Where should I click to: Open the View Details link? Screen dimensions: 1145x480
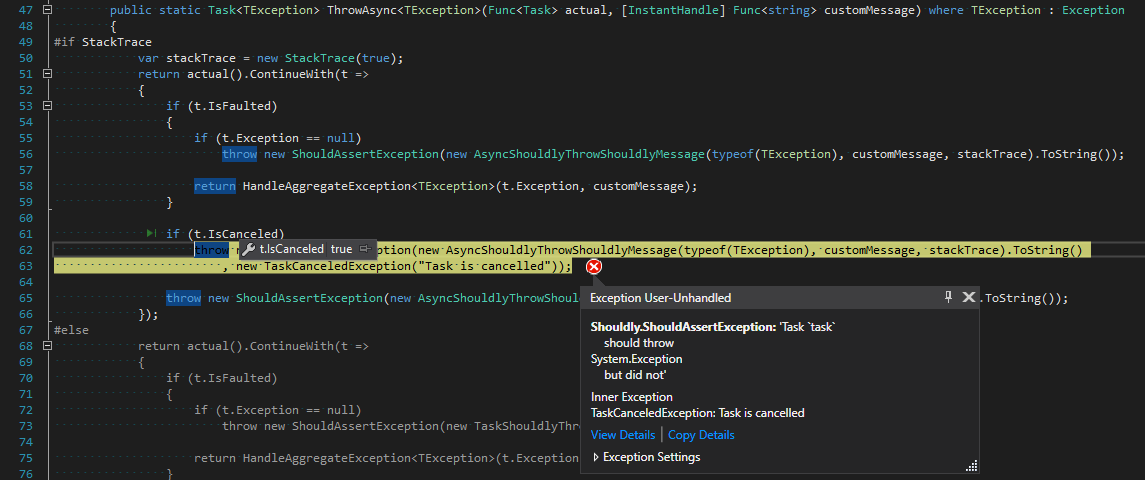623,435
